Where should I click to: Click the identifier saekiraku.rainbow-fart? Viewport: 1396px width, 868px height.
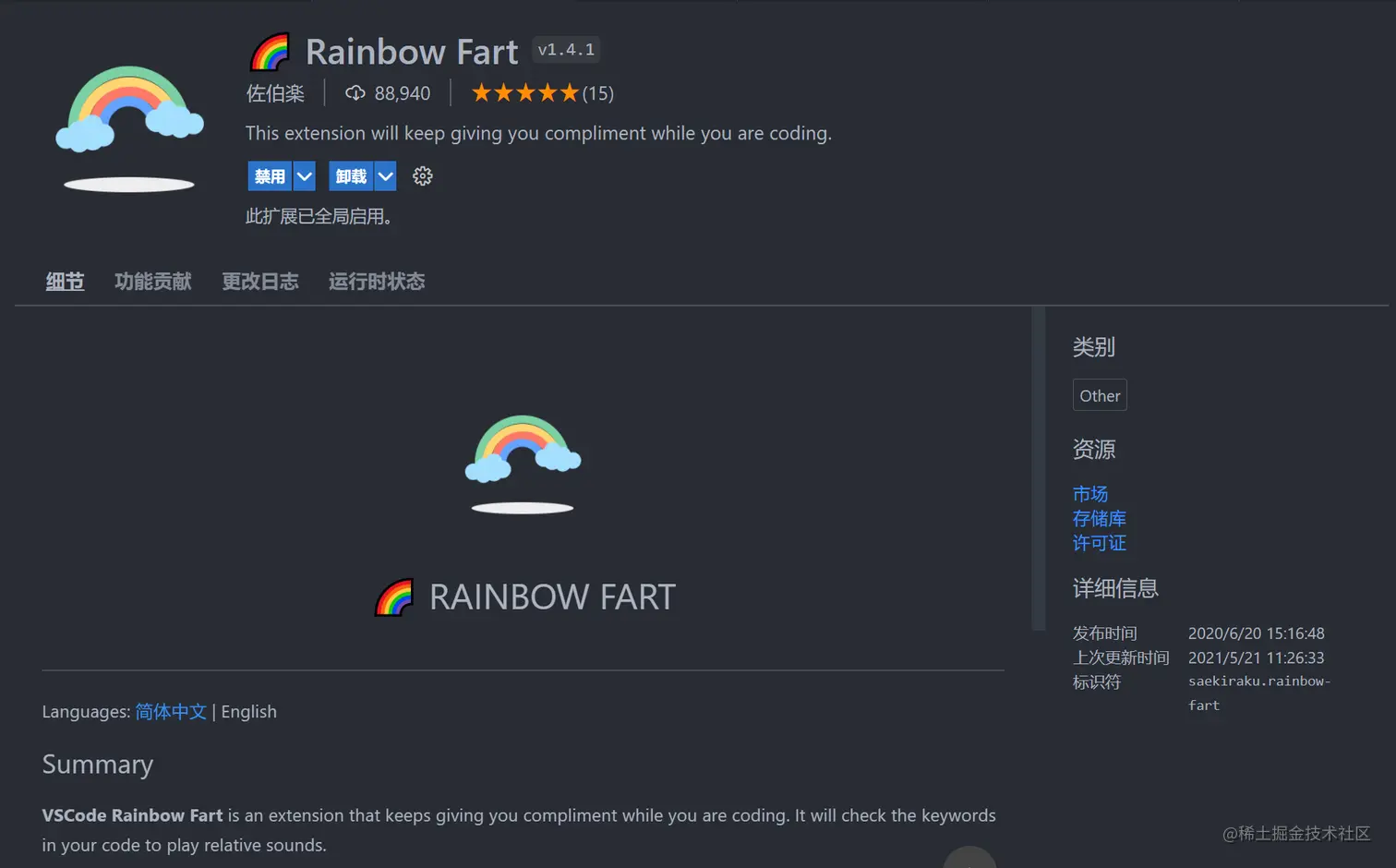(1259, 693)
